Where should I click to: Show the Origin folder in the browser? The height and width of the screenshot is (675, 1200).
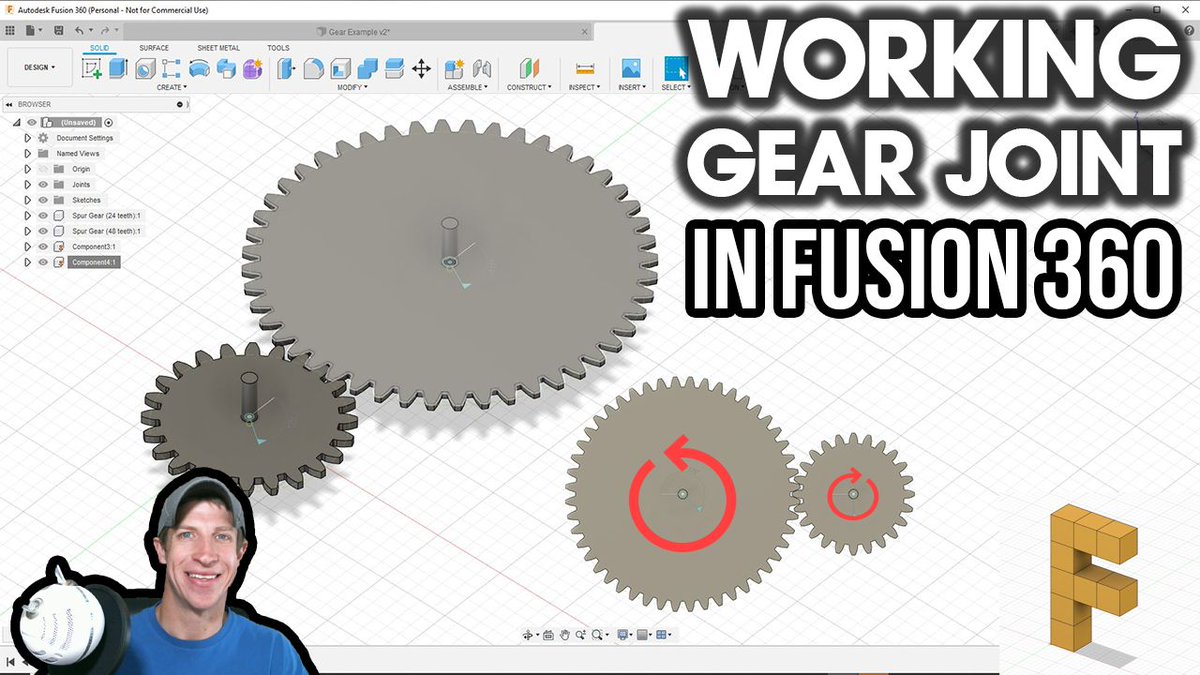[43, 168]
